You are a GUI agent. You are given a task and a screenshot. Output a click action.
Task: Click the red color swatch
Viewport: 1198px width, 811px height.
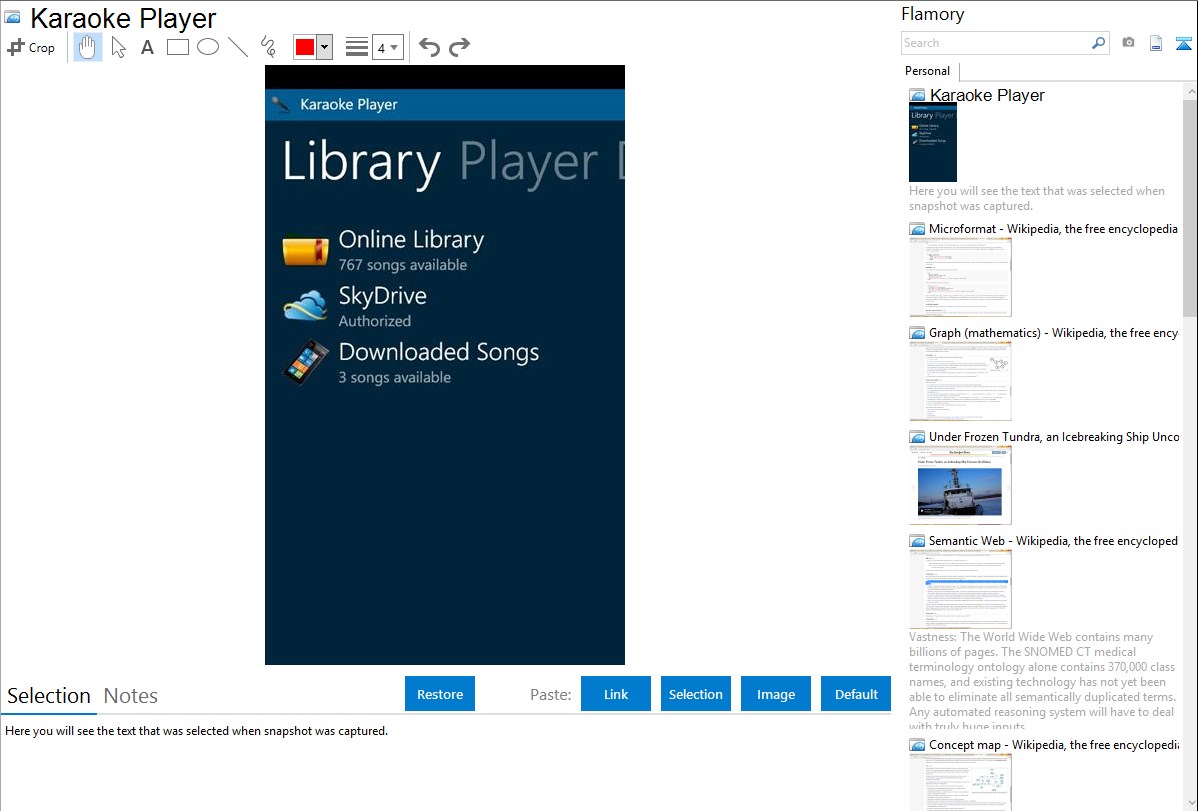(x=304, y=47)
